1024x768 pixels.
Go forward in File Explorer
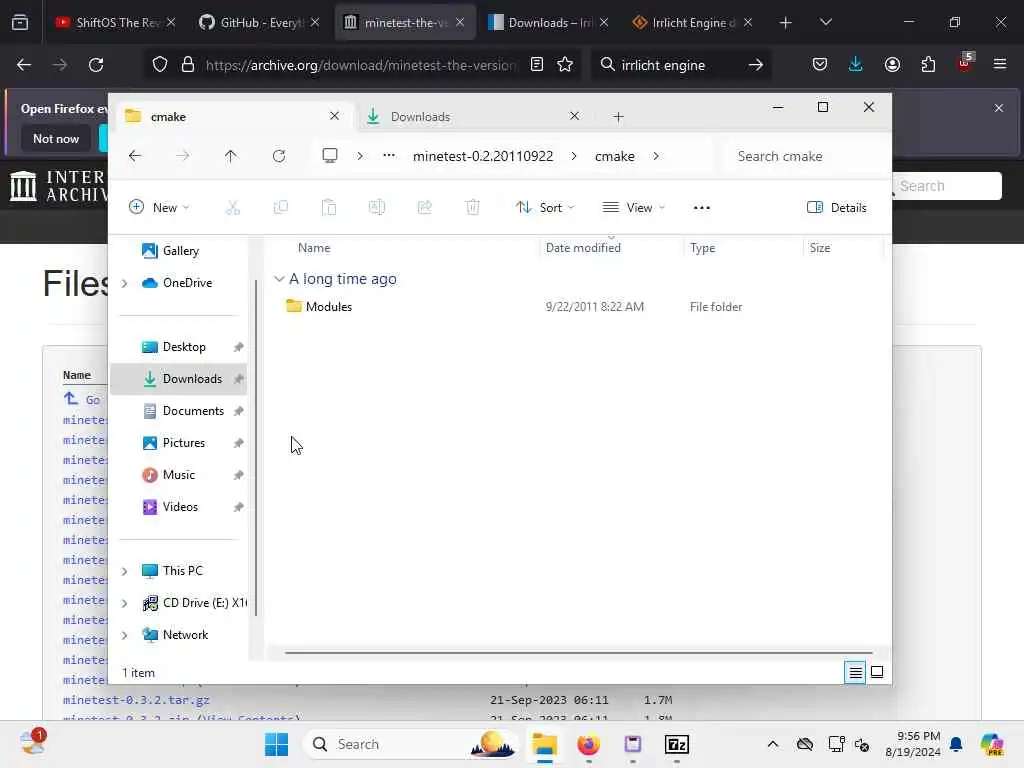tap(183, 156)
